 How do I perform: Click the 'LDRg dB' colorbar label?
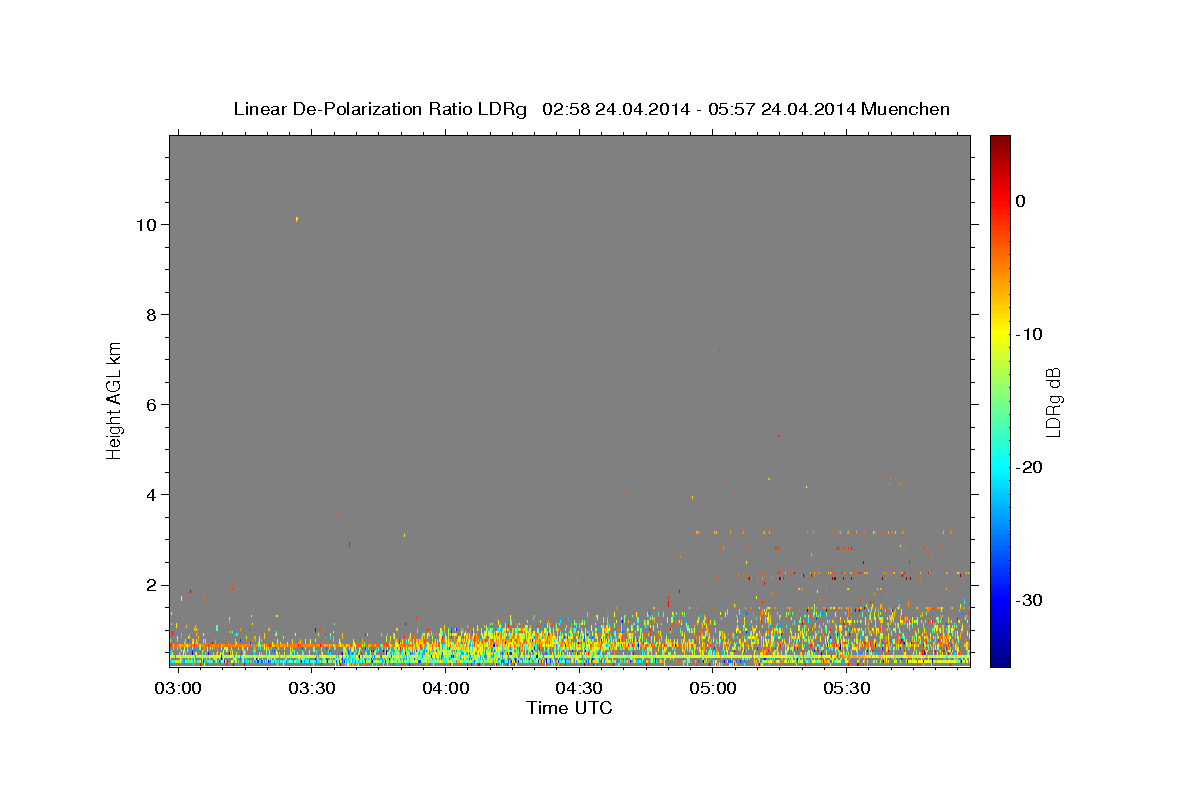1053,402
